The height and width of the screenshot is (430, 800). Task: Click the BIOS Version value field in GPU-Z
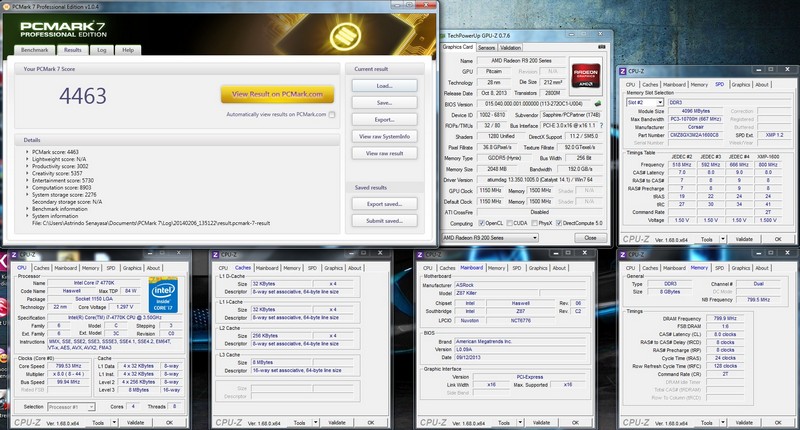tap(535, 104)
